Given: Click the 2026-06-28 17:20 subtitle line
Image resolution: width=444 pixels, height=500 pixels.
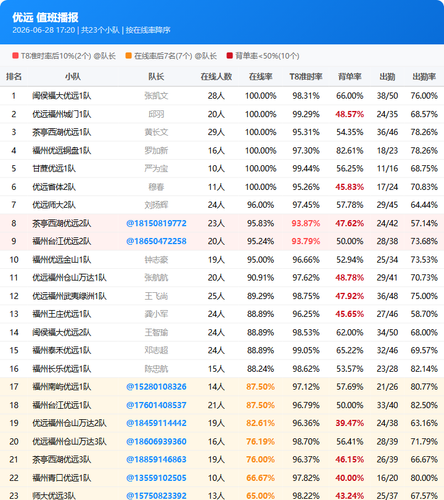Looking at the screenshot, I should (91, 30).
